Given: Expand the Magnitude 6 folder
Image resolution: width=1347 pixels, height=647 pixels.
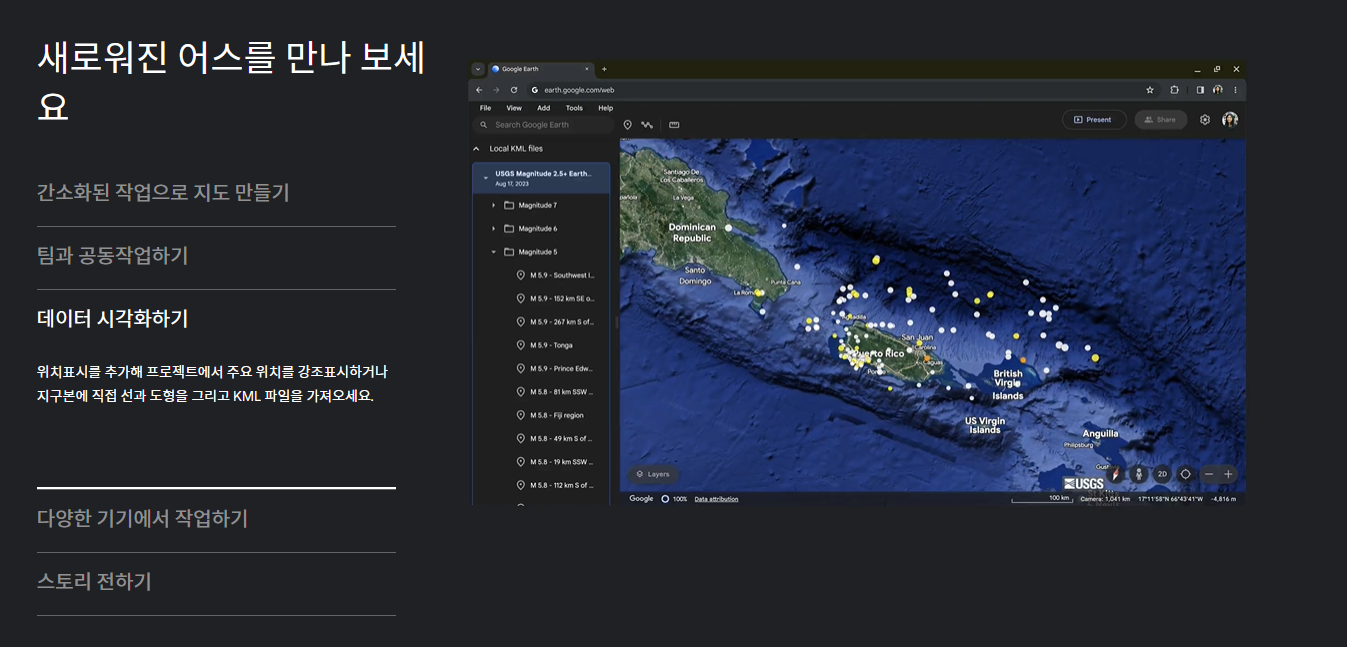Looking at the screenshot, I should tap(494, 229).
